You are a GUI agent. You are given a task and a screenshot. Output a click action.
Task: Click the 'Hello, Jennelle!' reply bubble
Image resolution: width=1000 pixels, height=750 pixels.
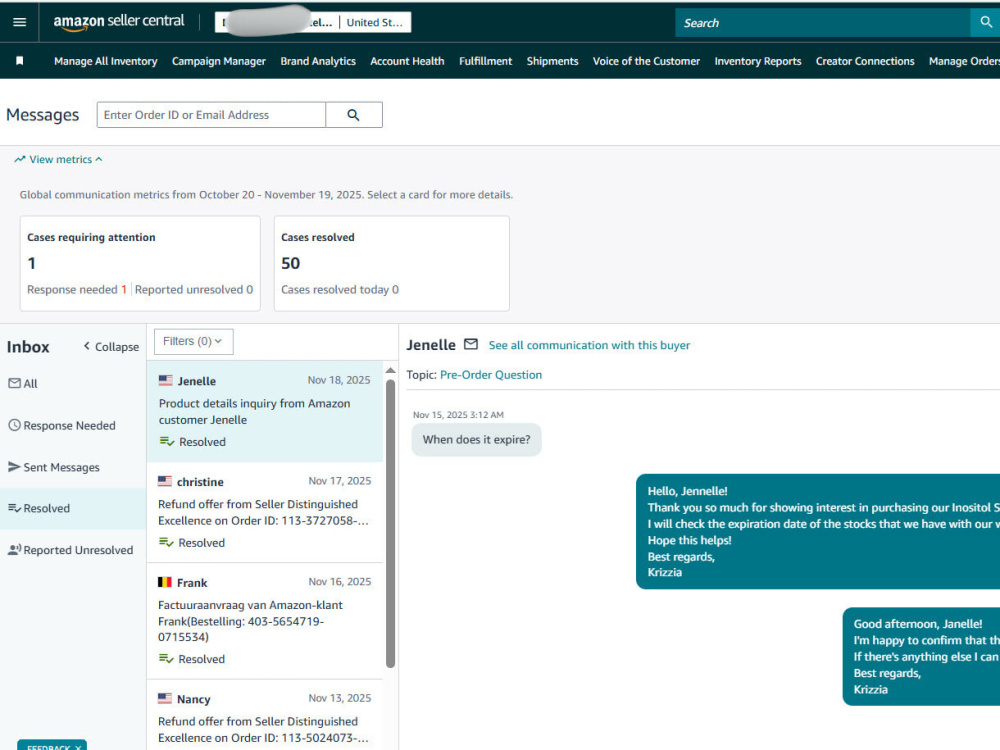818,531
